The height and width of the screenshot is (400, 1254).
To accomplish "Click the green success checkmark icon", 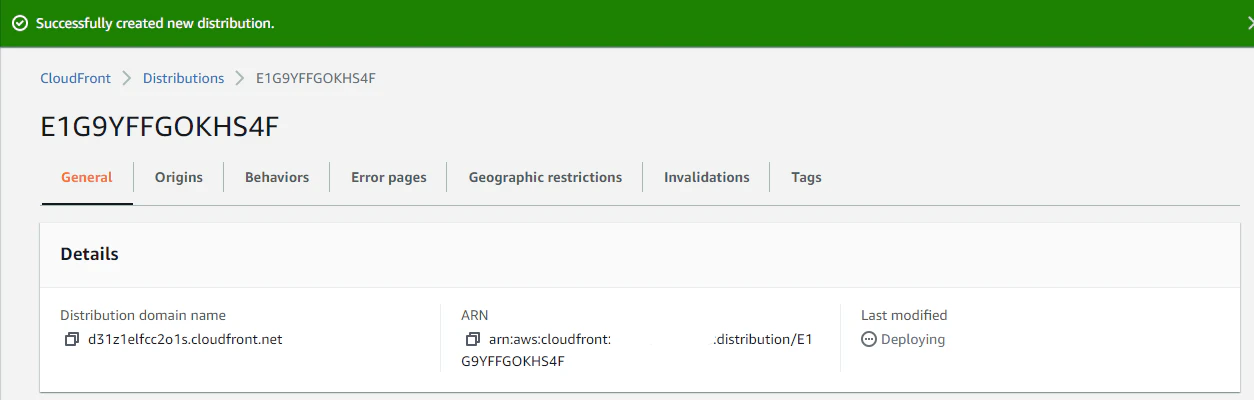I will point(19,23).
